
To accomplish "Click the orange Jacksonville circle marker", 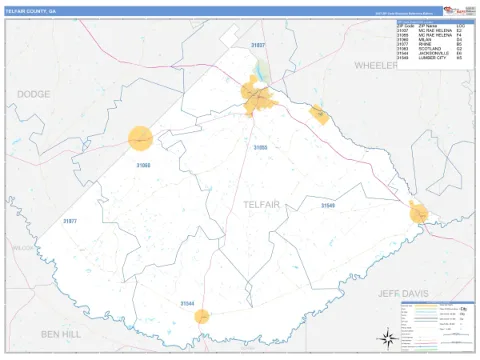I will 202,316.
